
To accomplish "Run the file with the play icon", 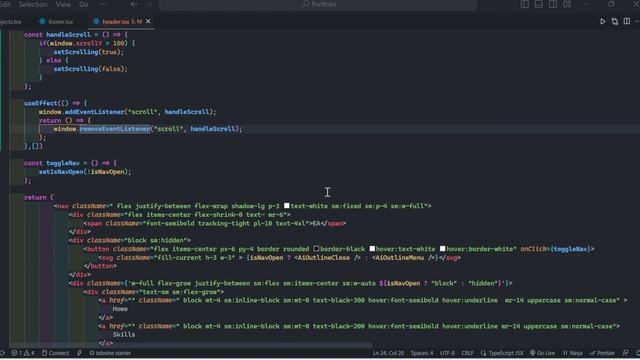I will tap(602, 22).
